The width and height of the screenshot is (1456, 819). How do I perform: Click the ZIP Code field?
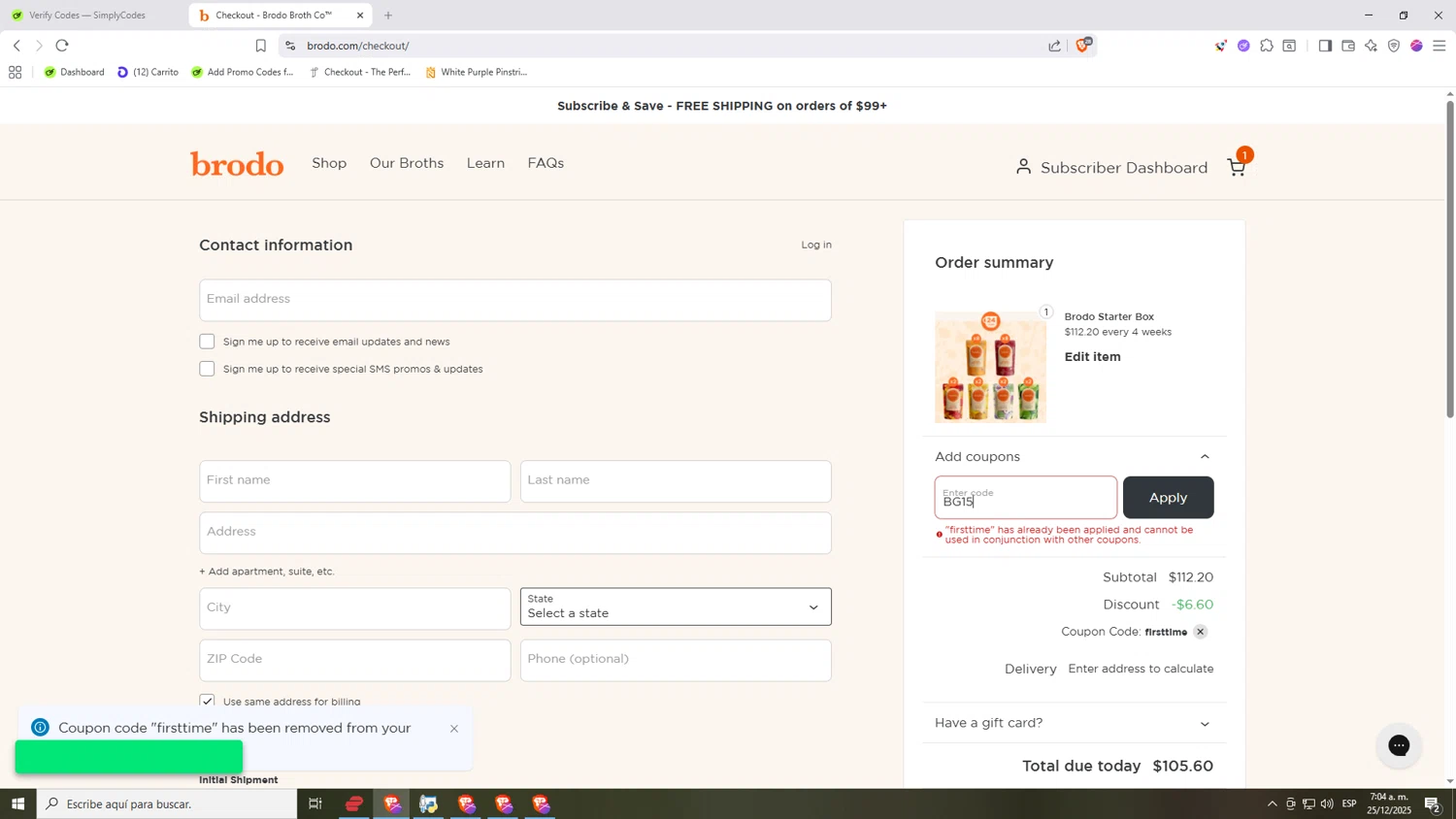tap(354, 660)
